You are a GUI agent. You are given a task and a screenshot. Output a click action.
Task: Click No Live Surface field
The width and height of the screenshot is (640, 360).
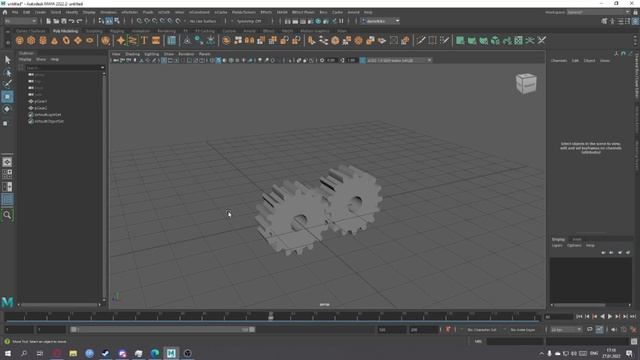coord(203,21)
